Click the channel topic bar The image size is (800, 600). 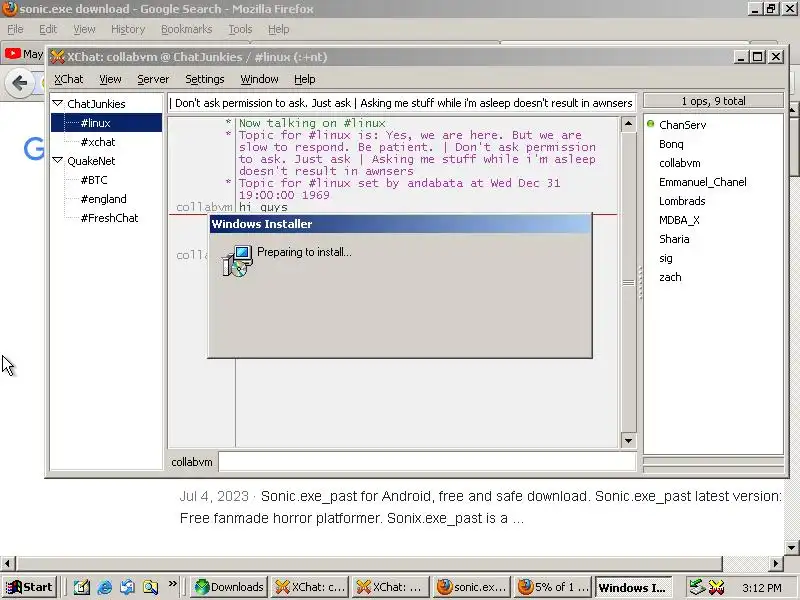pyautogui.click(x=402, y=103)
